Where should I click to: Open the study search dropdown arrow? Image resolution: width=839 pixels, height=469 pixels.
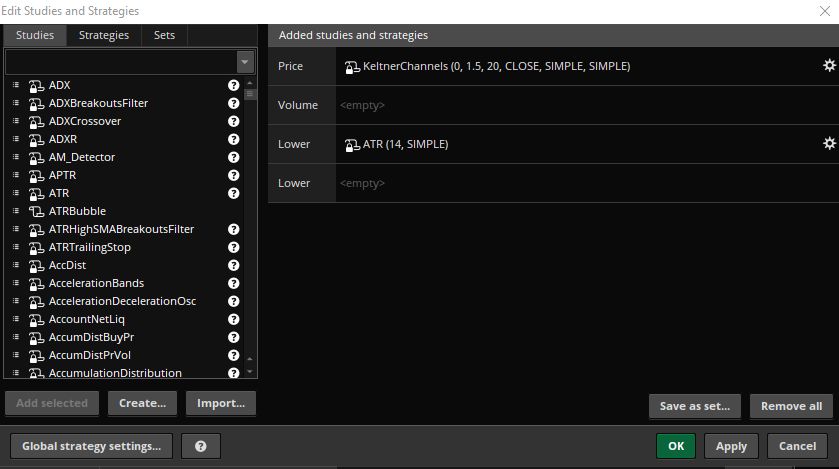[x=246, y=62]
